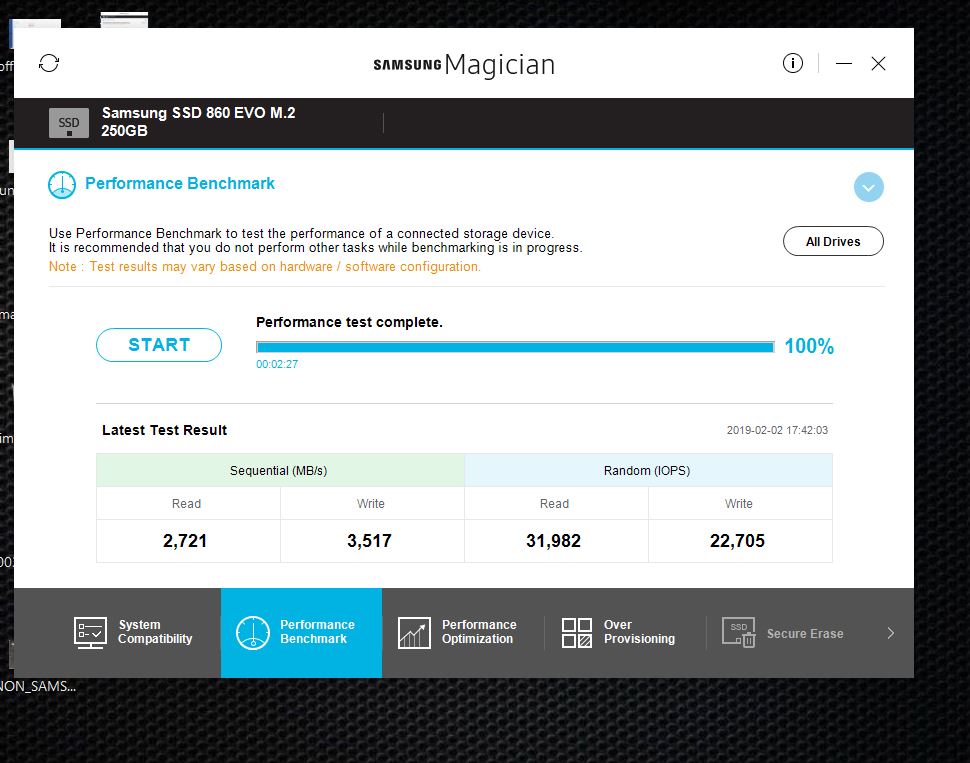Click the Performance Benchmark header icon
The width and height of the screenshot is (970, 763).
(x=62, y=184)
